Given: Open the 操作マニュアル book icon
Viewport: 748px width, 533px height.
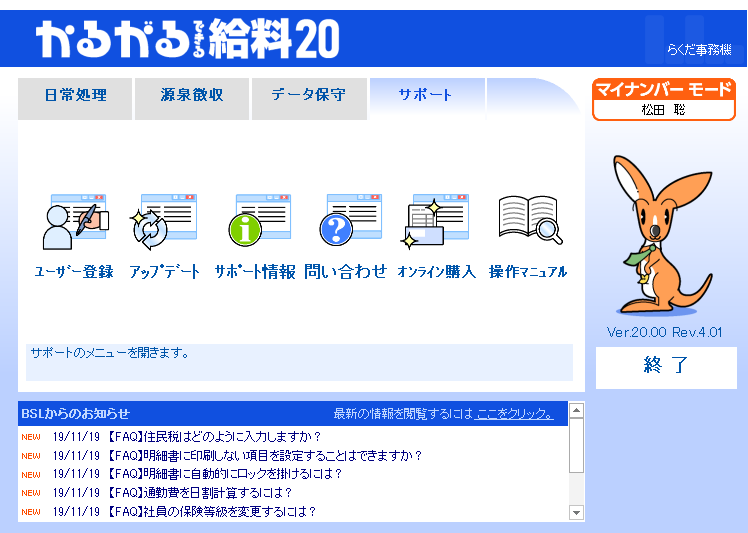Looking at the screenshot, I should point(530,220).
